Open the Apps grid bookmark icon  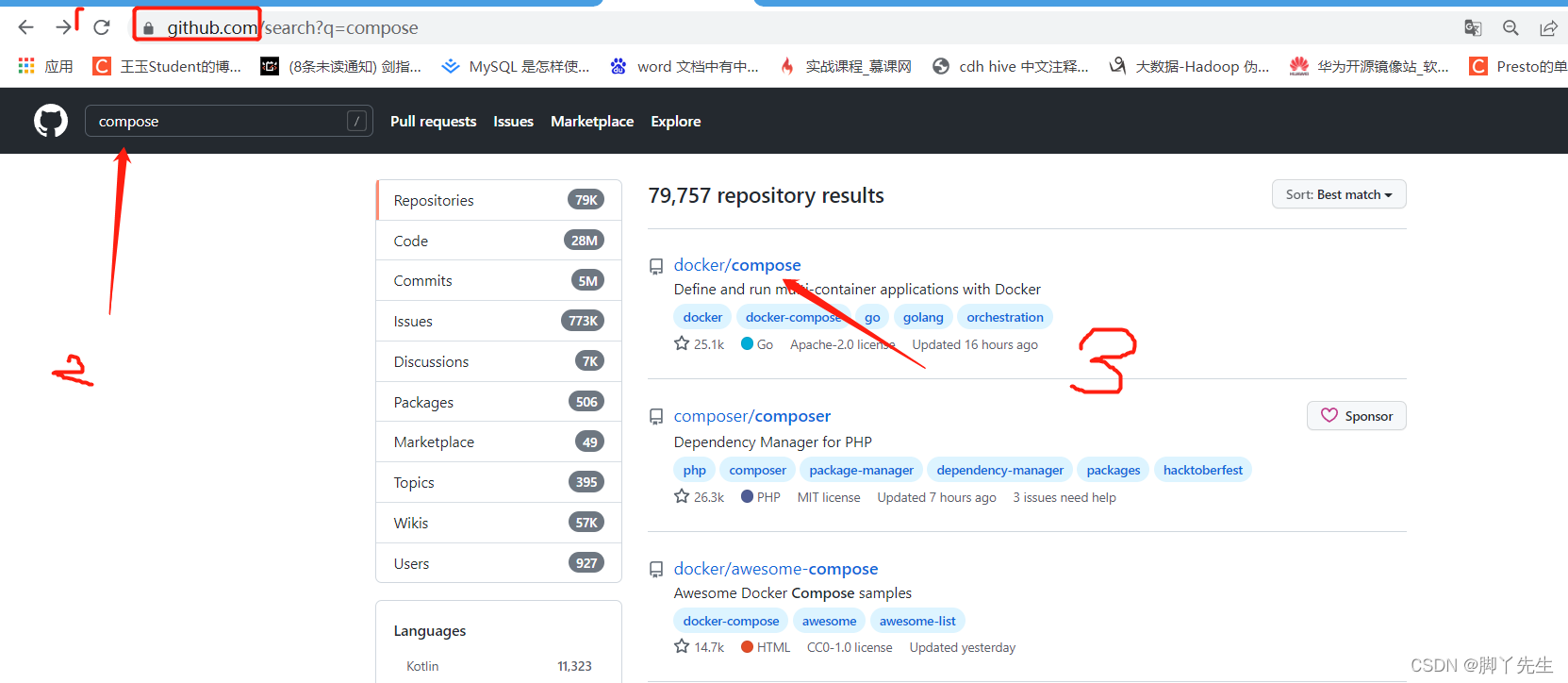click(x=26, y=65)
